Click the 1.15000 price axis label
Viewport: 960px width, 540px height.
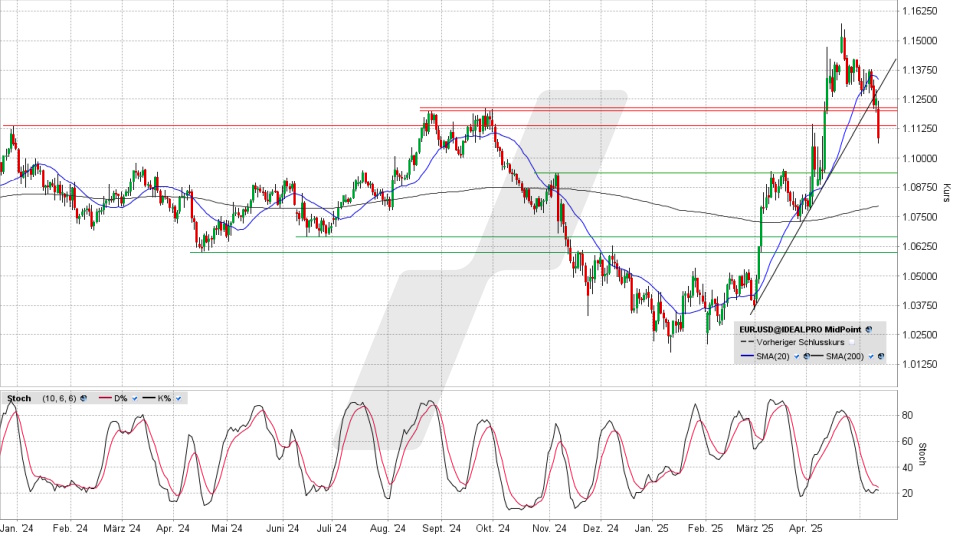[x=919, y=40]
